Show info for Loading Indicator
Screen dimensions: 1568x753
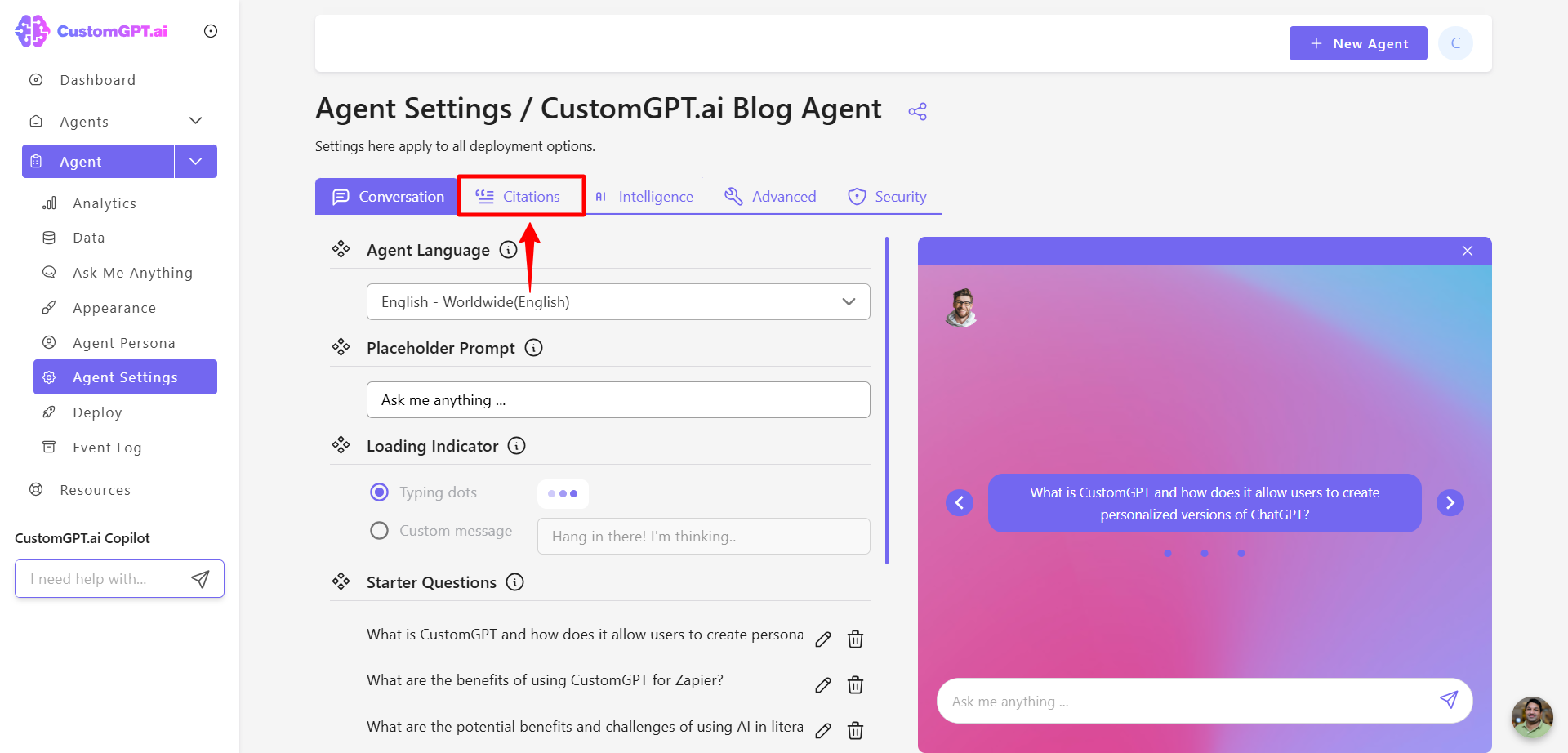[x=517, y=446]
